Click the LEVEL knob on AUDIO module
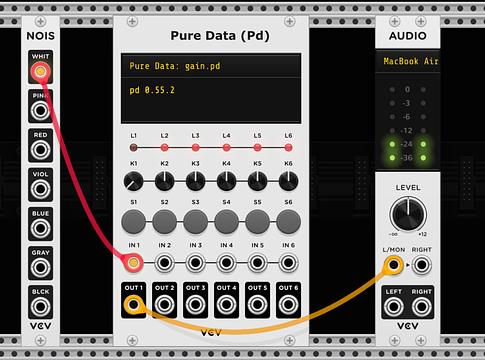The height and width of the screenshot is (360, 485). 408,214
